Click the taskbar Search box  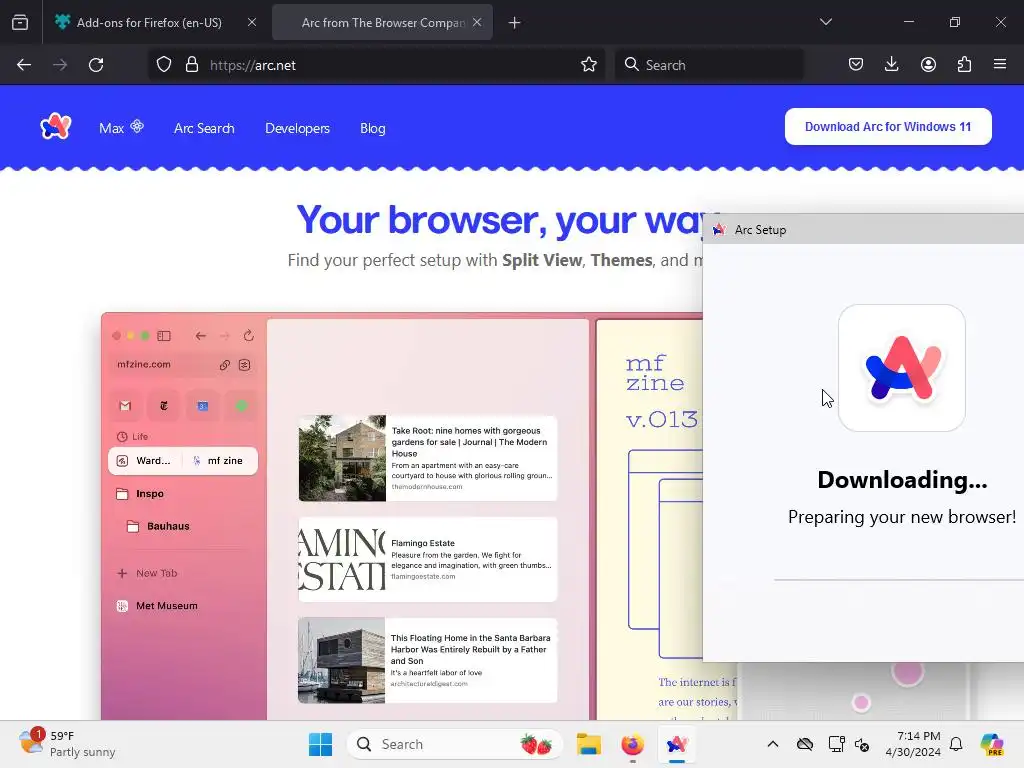455,744
